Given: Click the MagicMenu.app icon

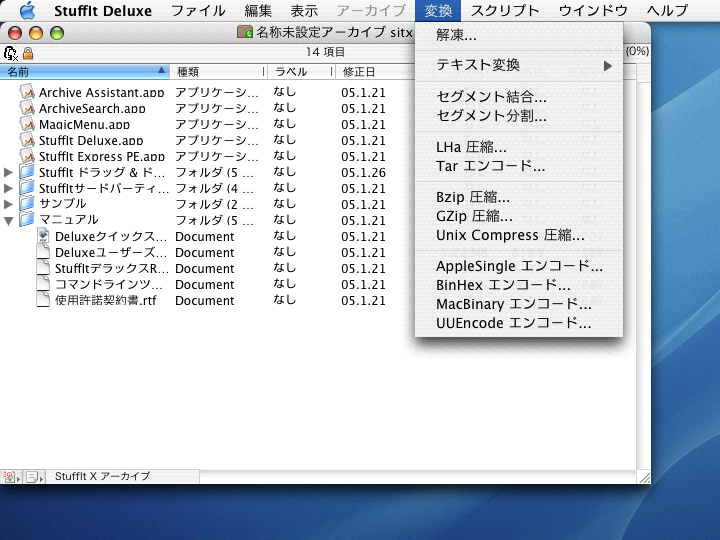Looking at the screenshot, I should click(x=28, y=124).
